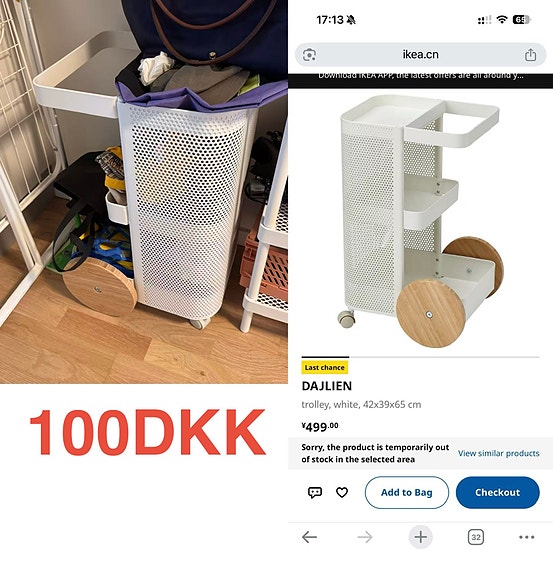Open the three-dots browser menu
This screenshot has height=575, width=553.
pyautogui.click(x=527, y=537)
